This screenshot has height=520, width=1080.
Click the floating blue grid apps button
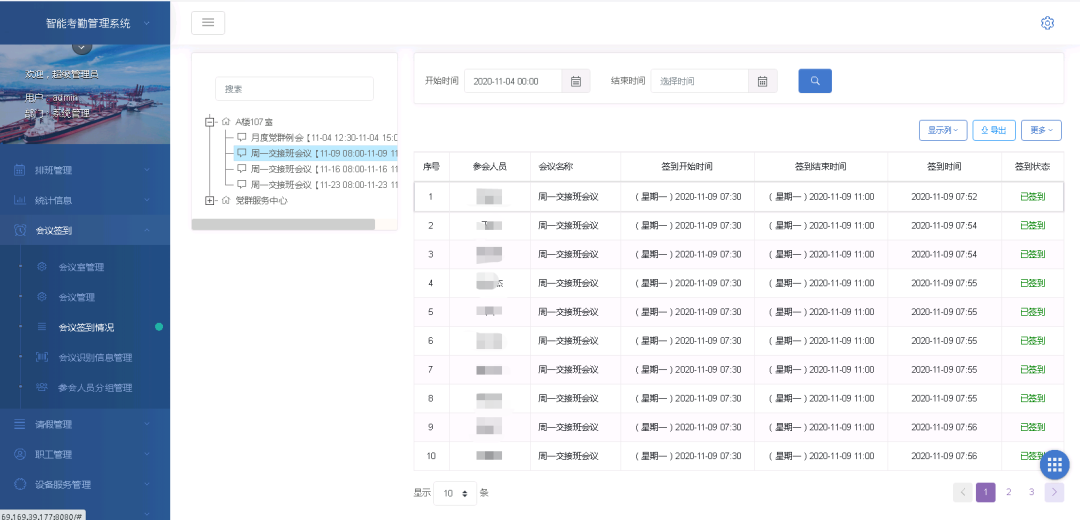(x=1054, y=465)
